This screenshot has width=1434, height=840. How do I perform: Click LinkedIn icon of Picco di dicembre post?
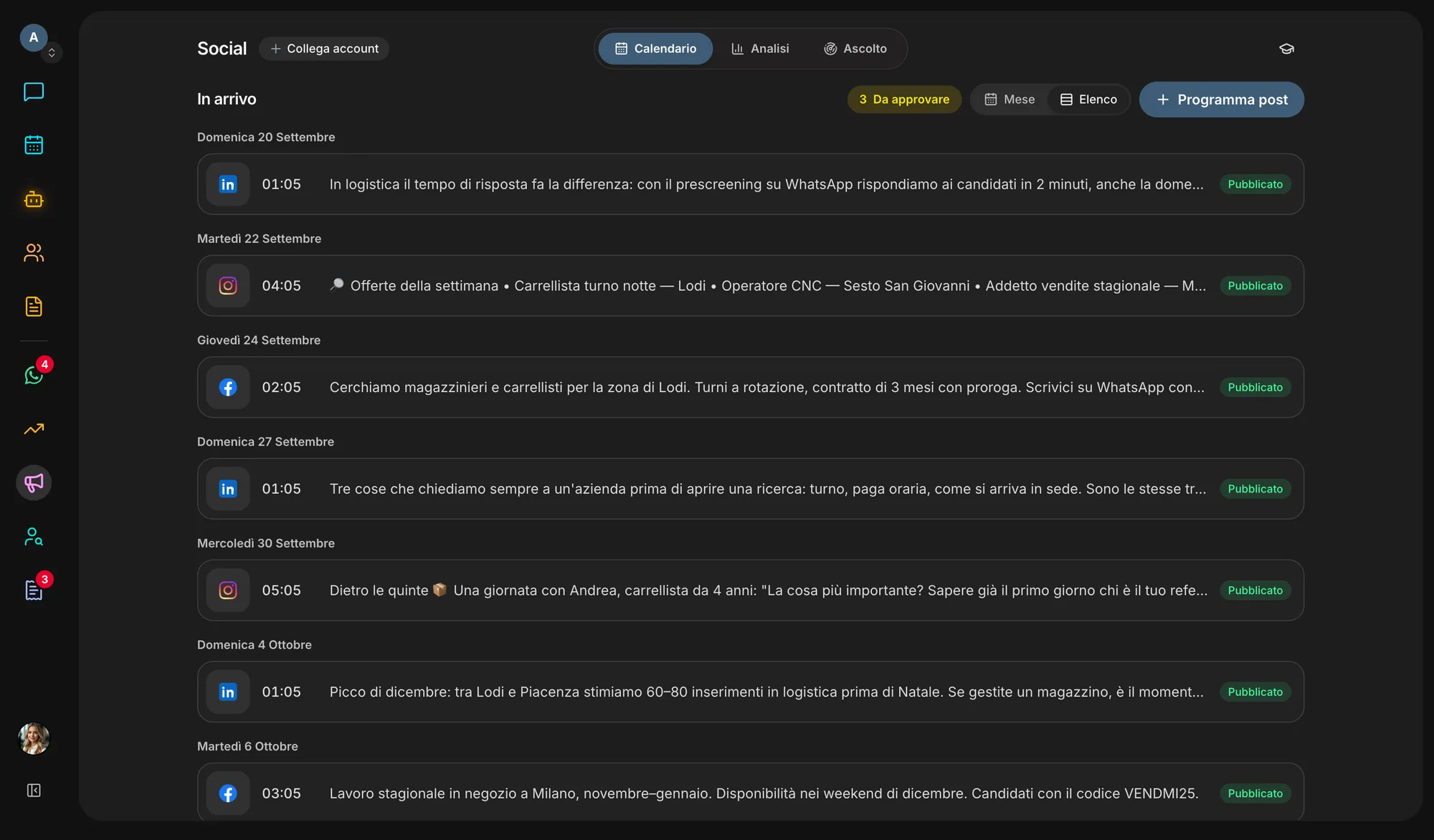(228, 692)
